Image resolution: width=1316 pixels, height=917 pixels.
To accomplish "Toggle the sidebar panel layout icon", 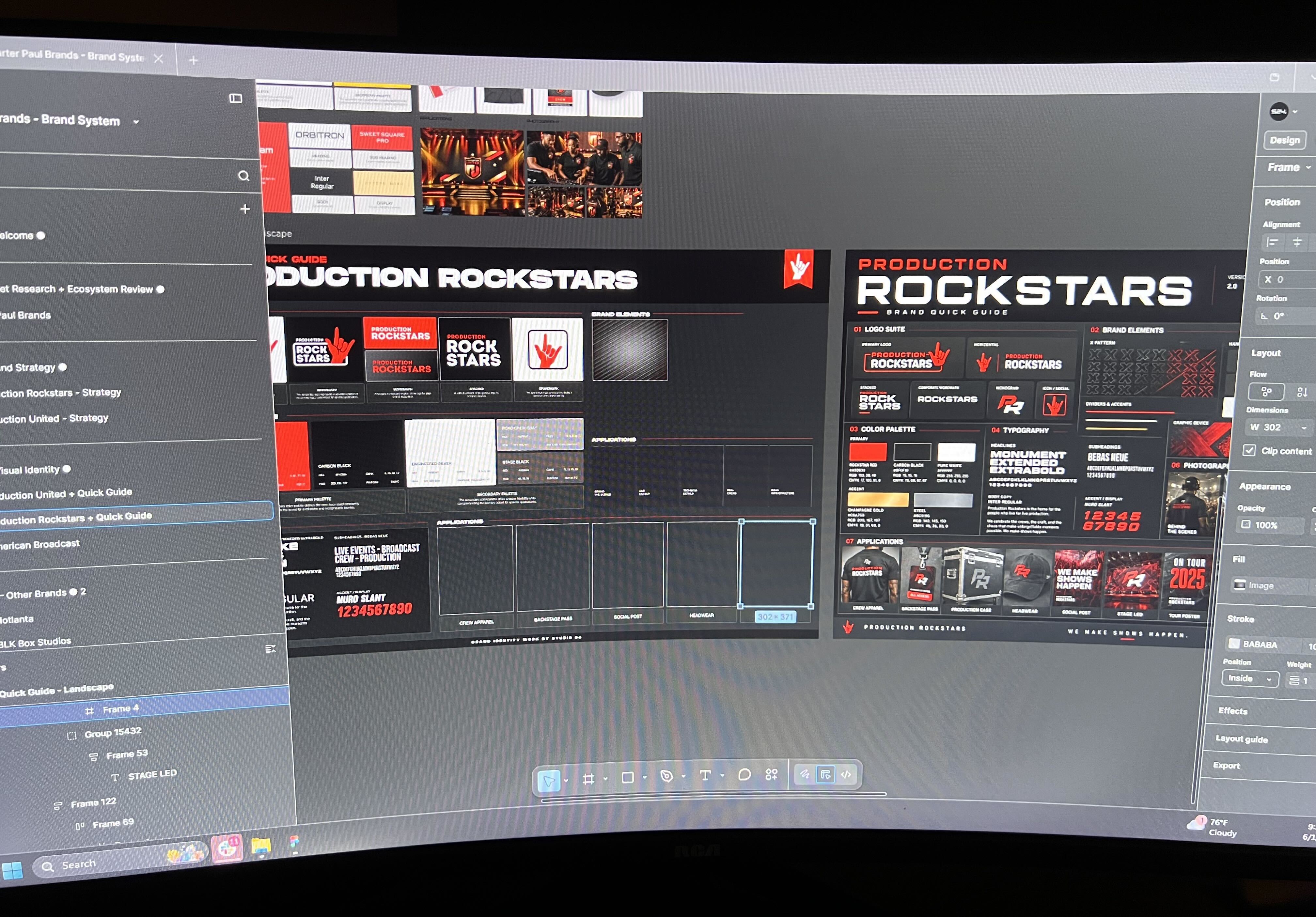I will tap(236, 99).
